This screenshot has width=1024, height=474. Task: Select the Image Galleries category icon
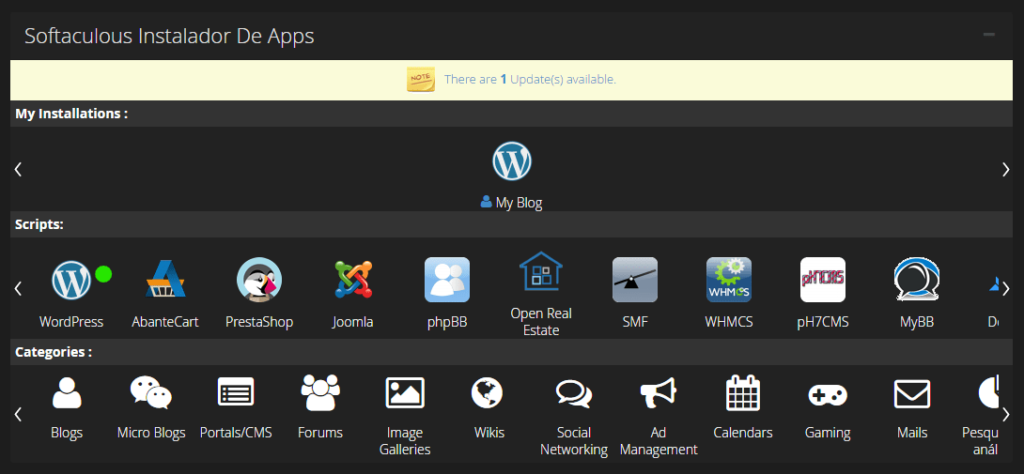pyautogui.click(x=405, y=393)
